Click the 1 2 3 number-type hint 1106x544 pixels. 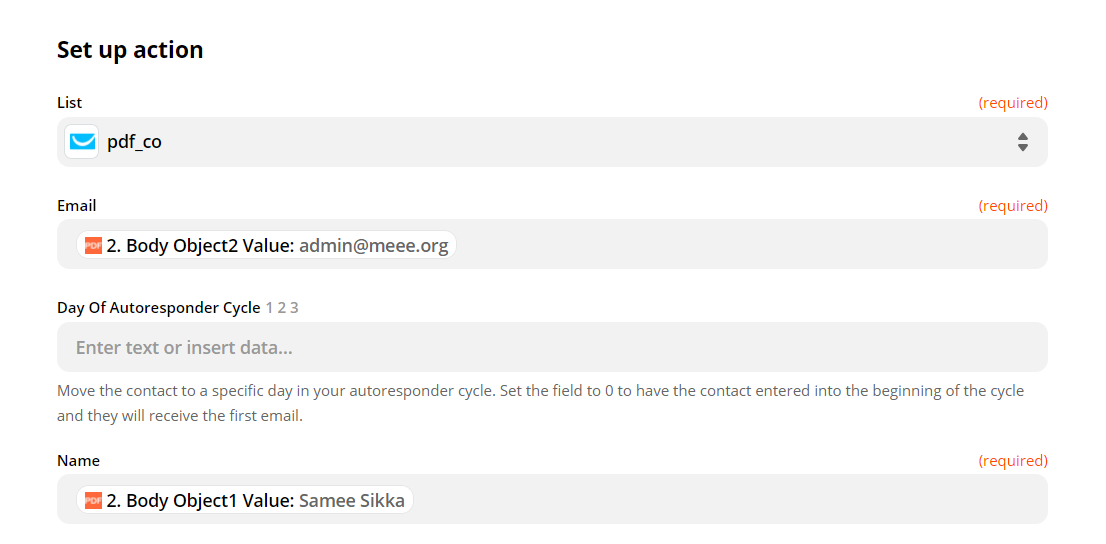(x=281, y=308)
